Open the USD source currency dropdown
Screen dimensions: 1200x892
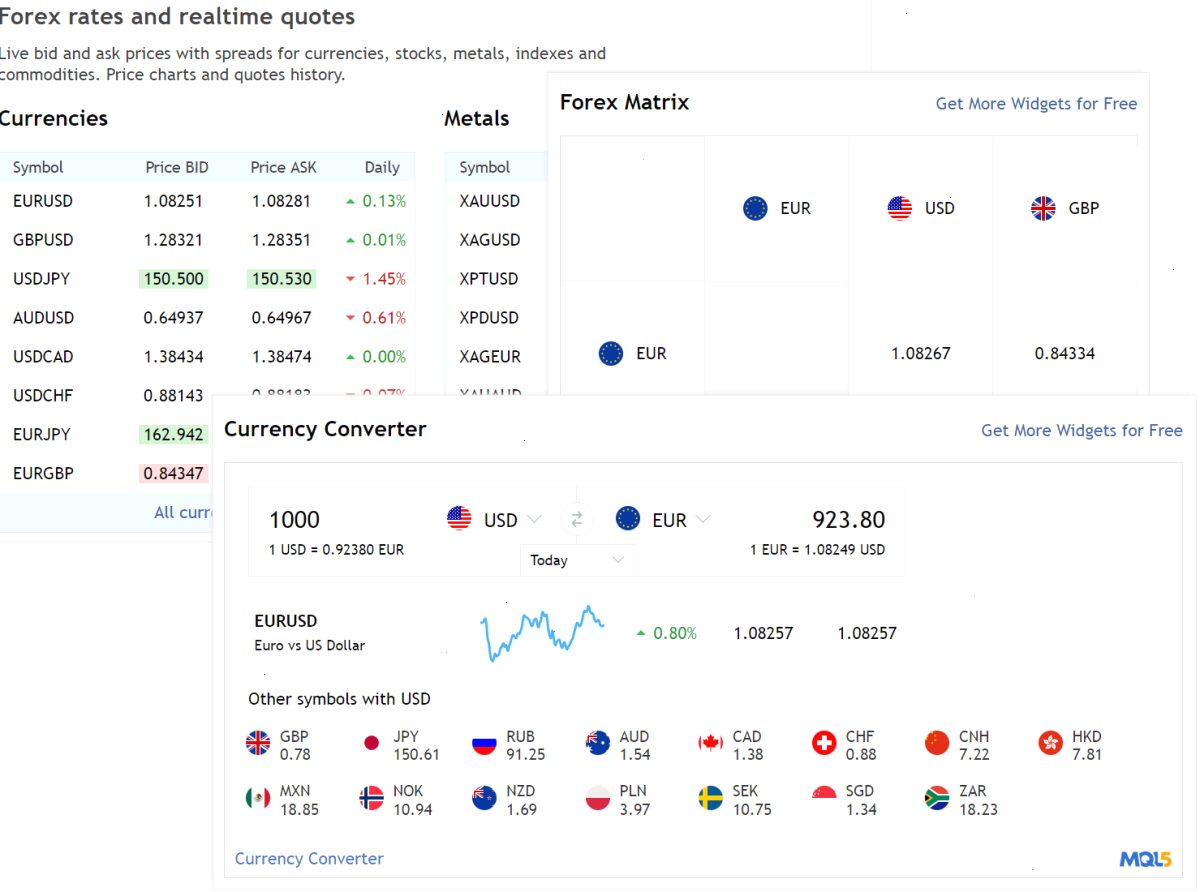pyautogui.click(x=494, y=519)
